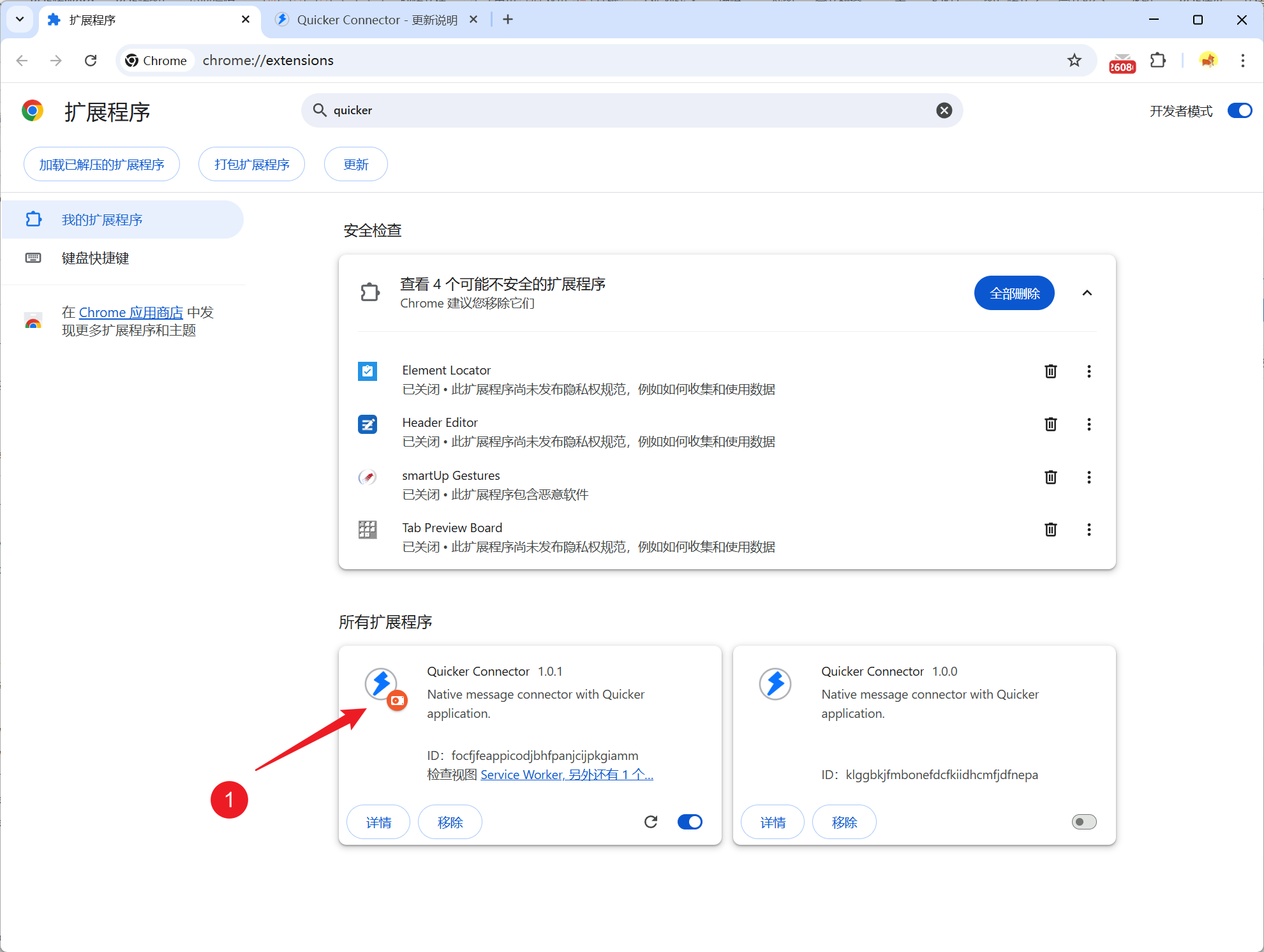Close the 扩展程序 browser tab
This screenshot has height=952, width=1264.
246,20
